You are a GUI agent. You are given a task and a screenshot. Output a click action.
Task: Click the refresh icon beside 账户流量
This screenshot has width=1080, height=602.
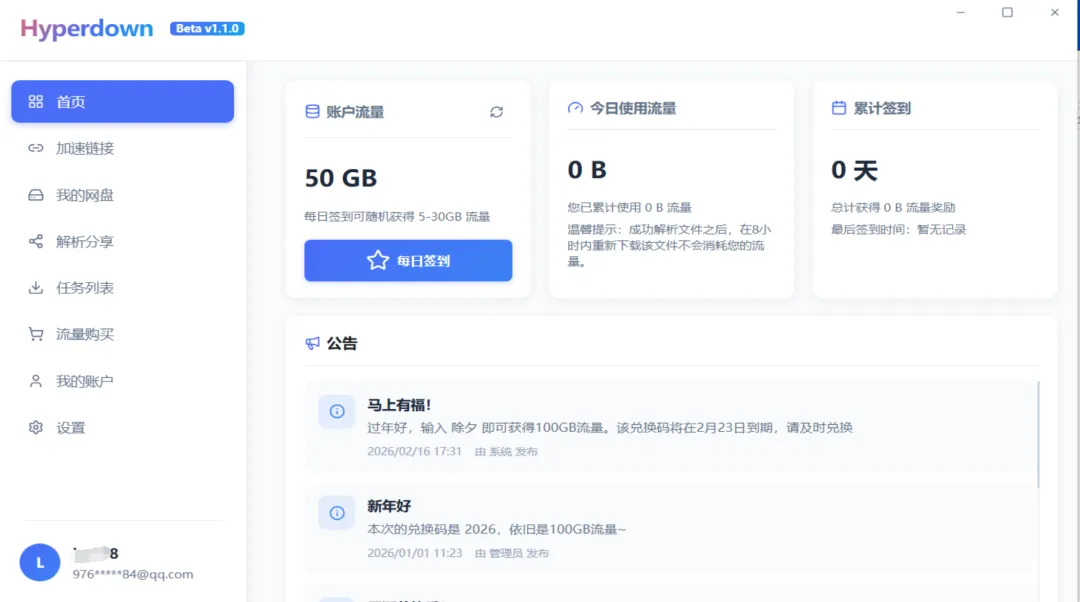pos(497,112)
